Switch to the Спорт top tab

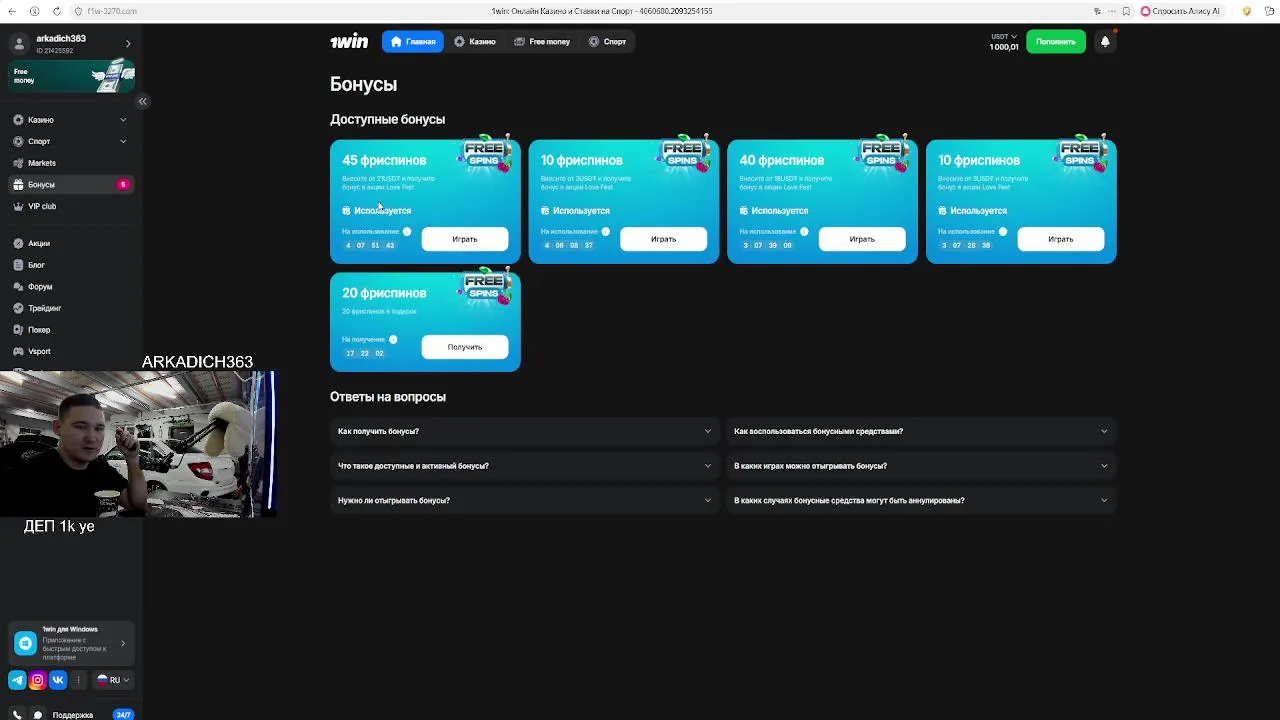coord(607,42)
